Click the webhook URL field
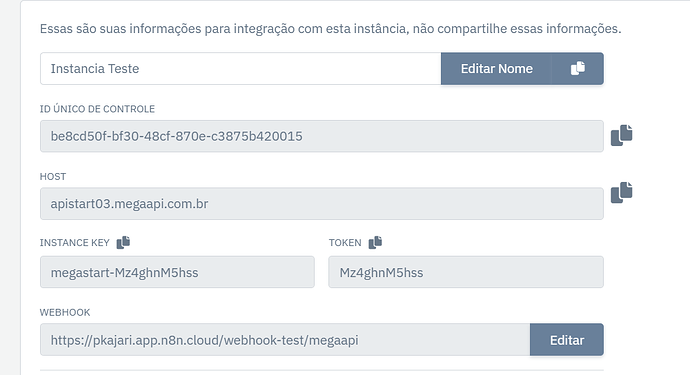 click(x=285, y=340)
